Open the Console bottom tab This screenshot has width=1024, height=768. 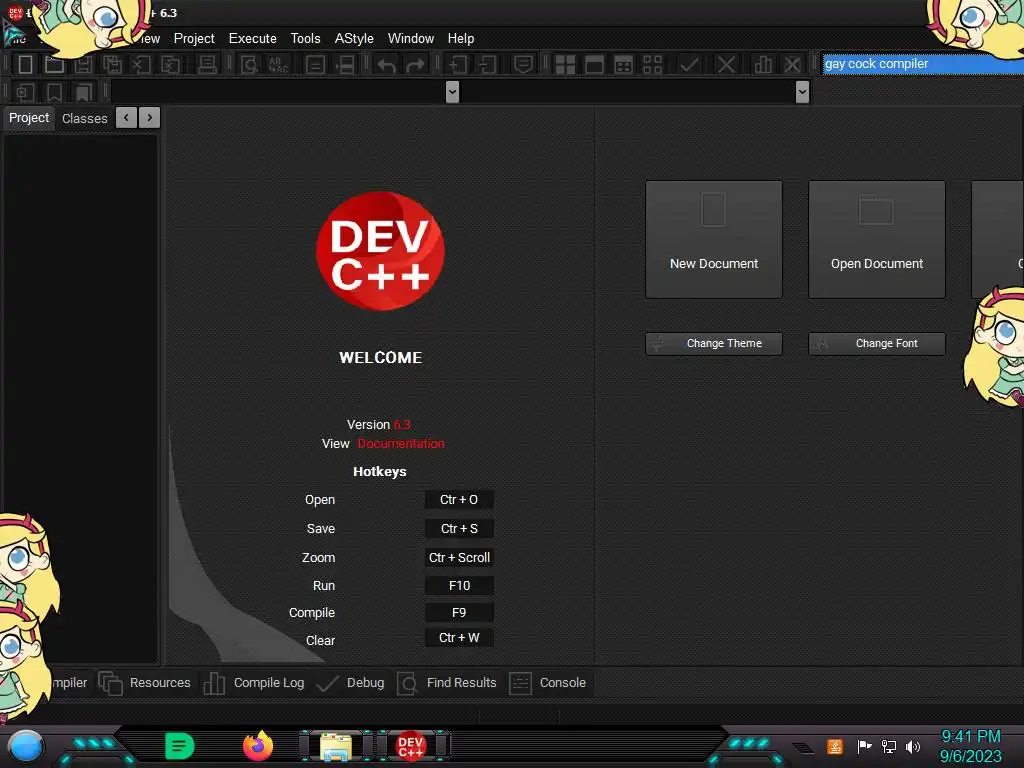pyautogui.click(x=548, y=683)
